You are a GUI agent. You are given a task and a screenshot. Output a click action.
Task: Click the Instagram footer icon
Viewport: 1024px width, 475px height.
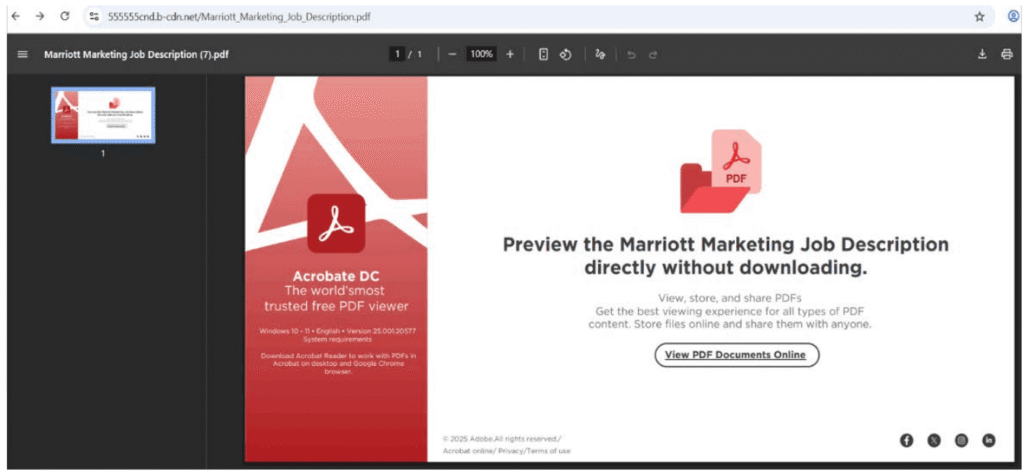point(961,440)
